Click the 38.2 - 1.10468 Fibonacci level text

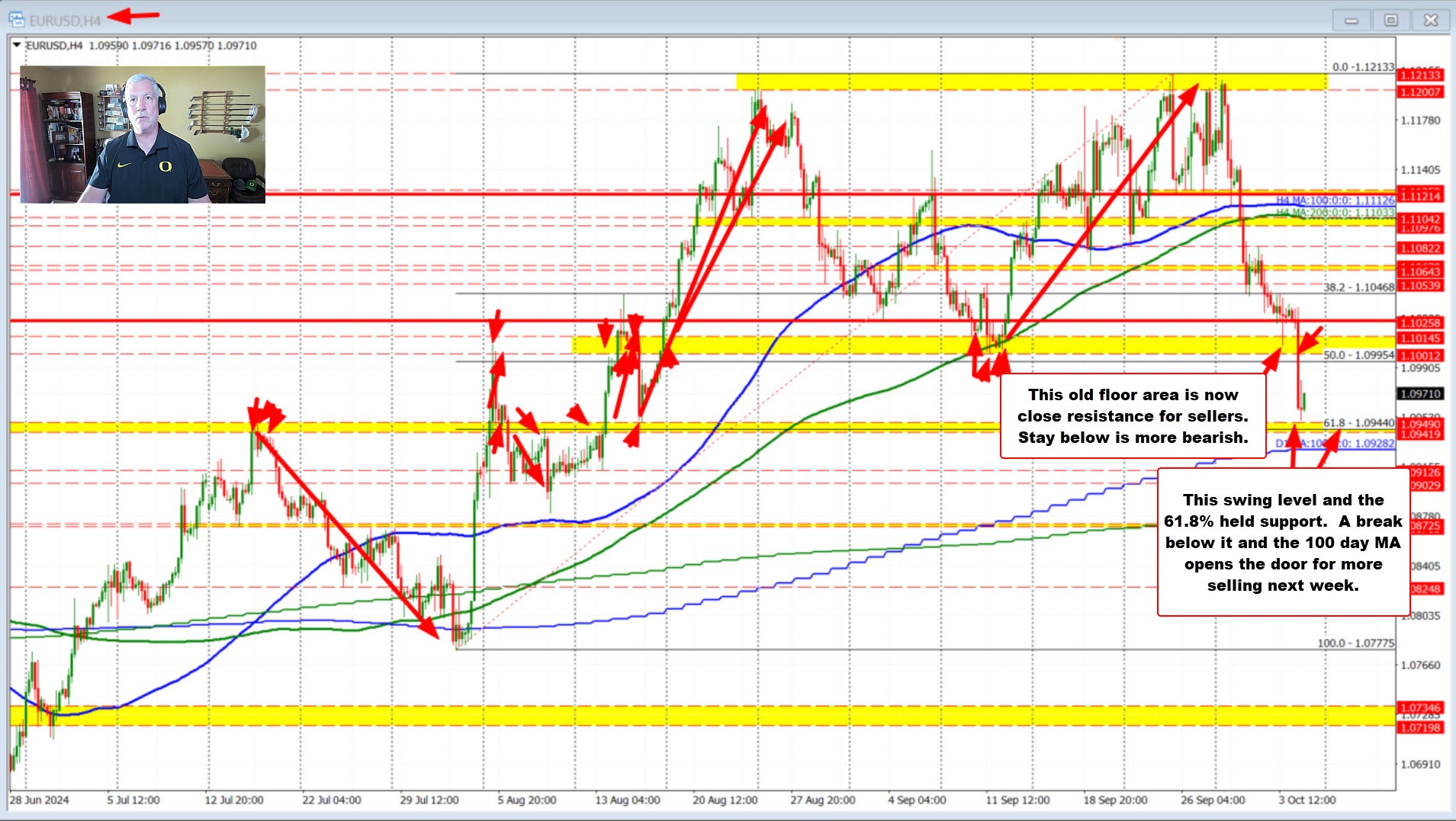(1356, 287)
